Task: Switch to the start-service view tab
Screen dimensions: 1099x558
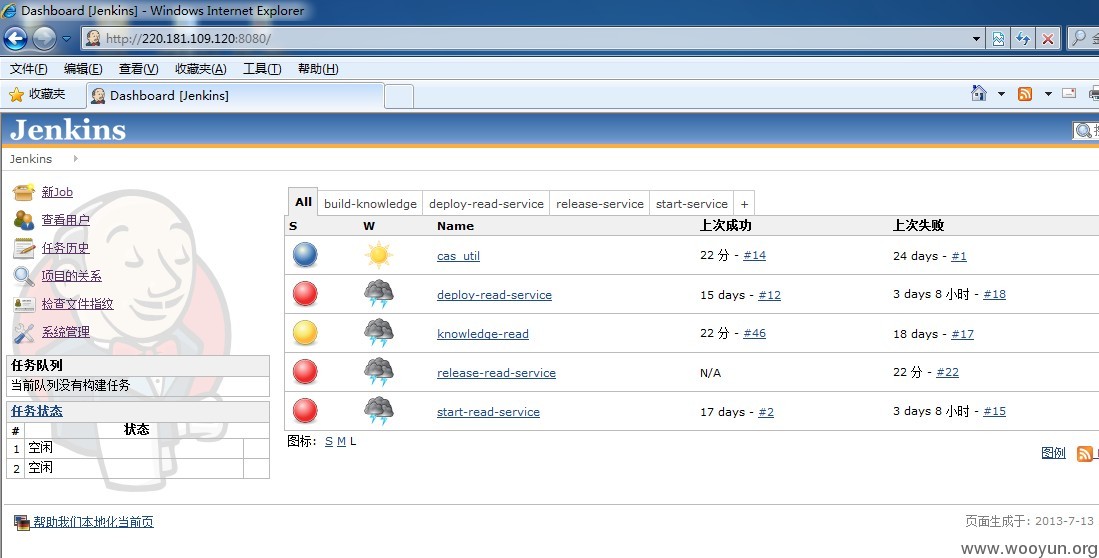Action: click(x=692, y=203)
